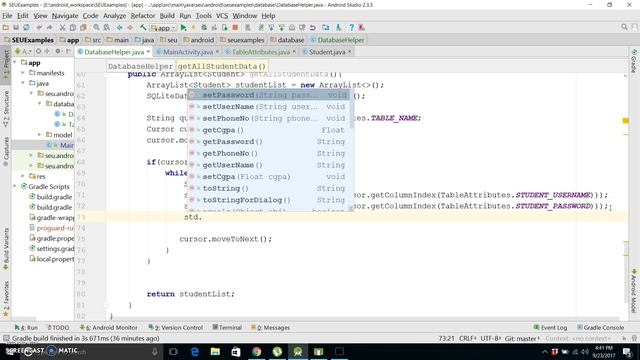Viewport: 640px width, 360px height.
Task: Click the seuexamples breadcrumb in the navigation bar
Action: (242, 40)
